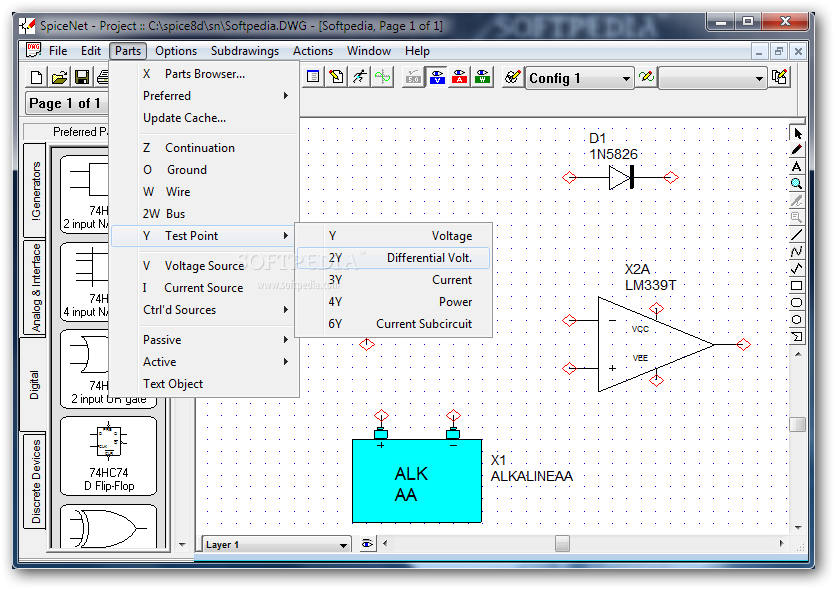Select the arrow pointer tool
The image size is (835, 589).
click(797, 133)
